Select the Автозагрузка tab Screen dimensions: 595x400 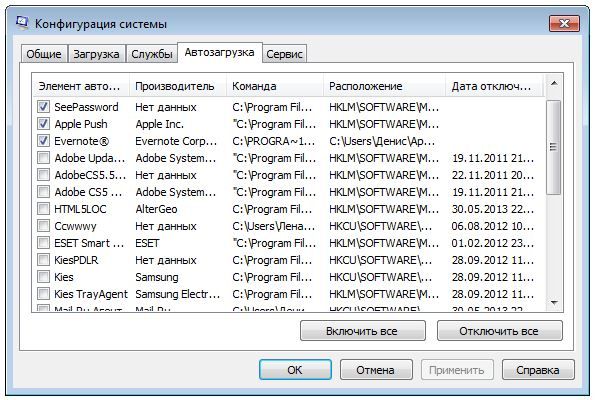219,52
